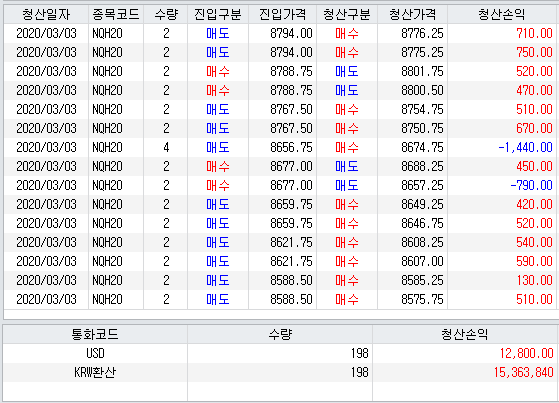559x403 pixels.
Task: Sort by 청산일자 column header
Action: click(x=46, y=14)
